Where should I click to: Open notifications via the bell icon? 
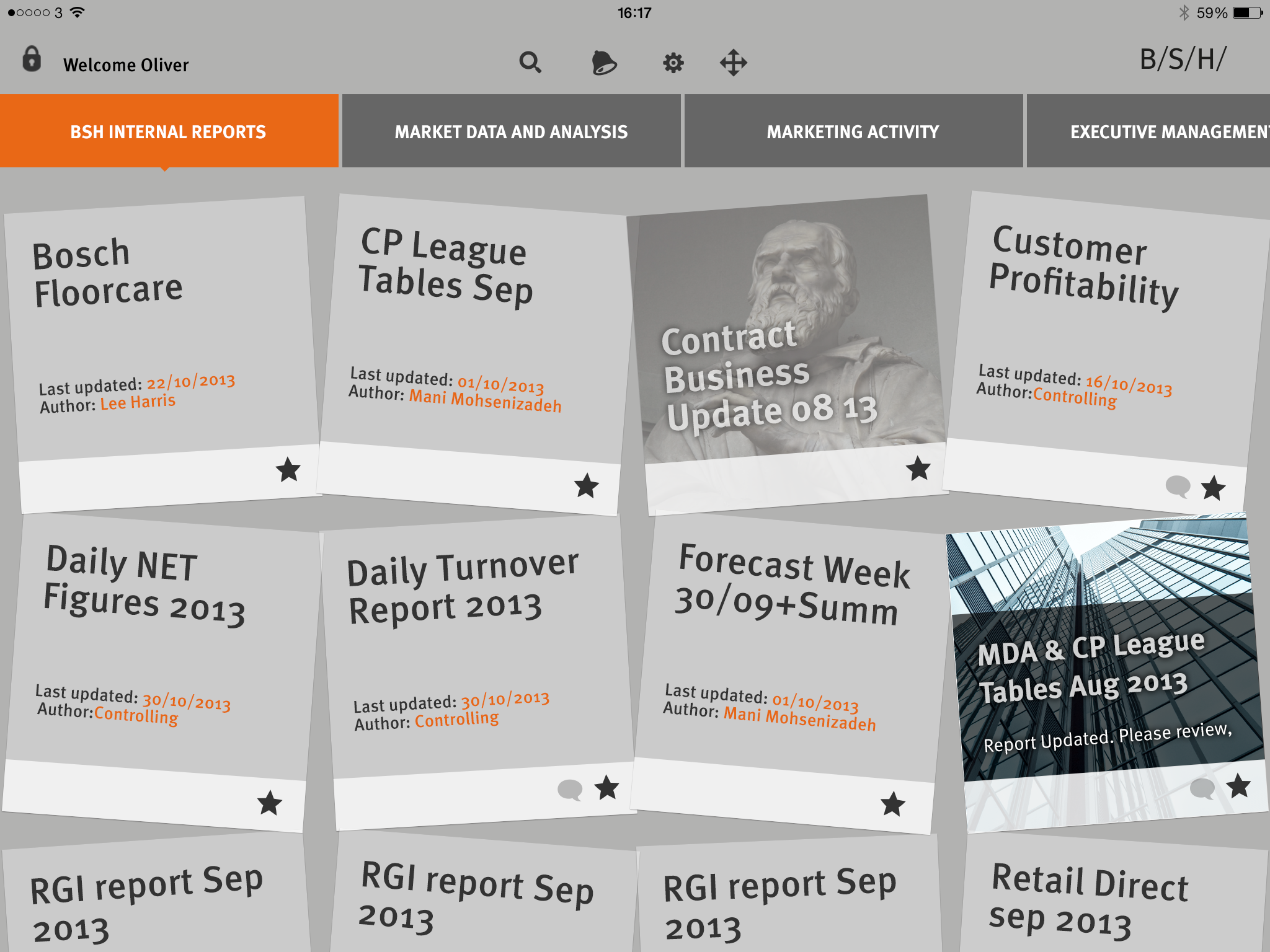(603, 63)
